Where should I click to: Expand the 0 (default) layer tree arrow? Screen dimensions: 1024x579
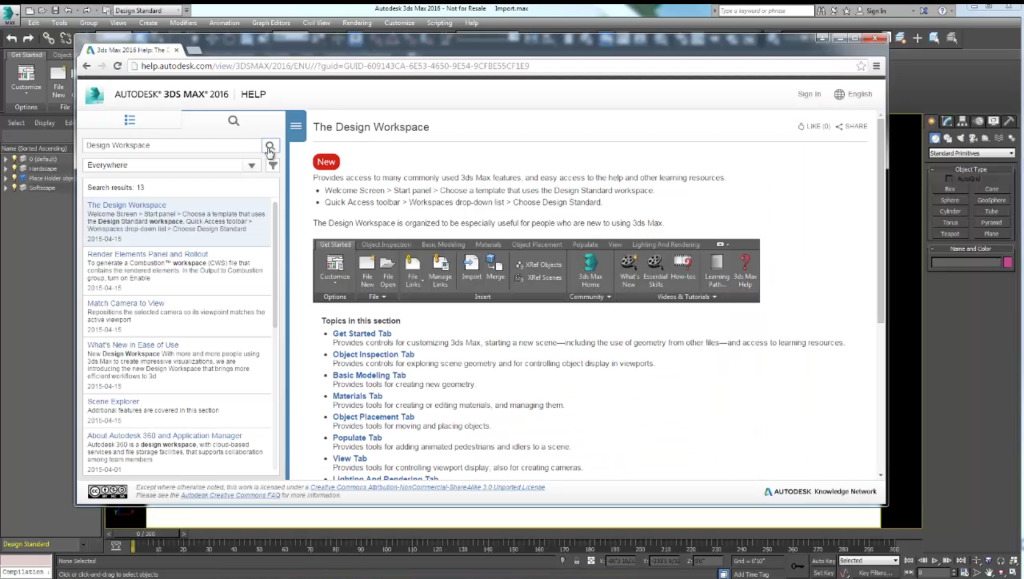point(5,159)
